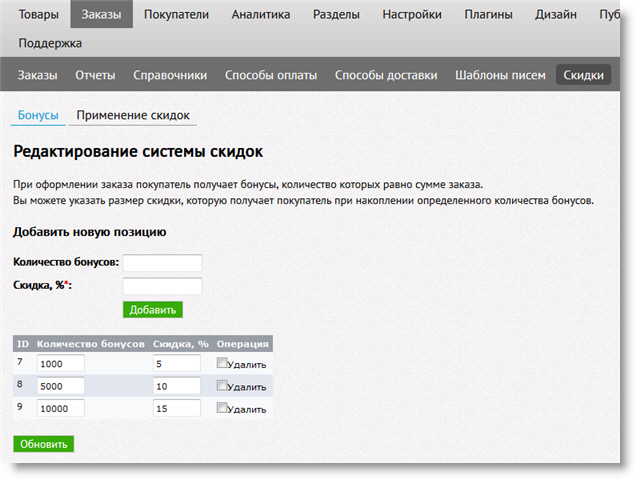Edit discount value 5 in row 7
Screen dimensions: 636x479
pyautogui.click(x=176, y=363)
